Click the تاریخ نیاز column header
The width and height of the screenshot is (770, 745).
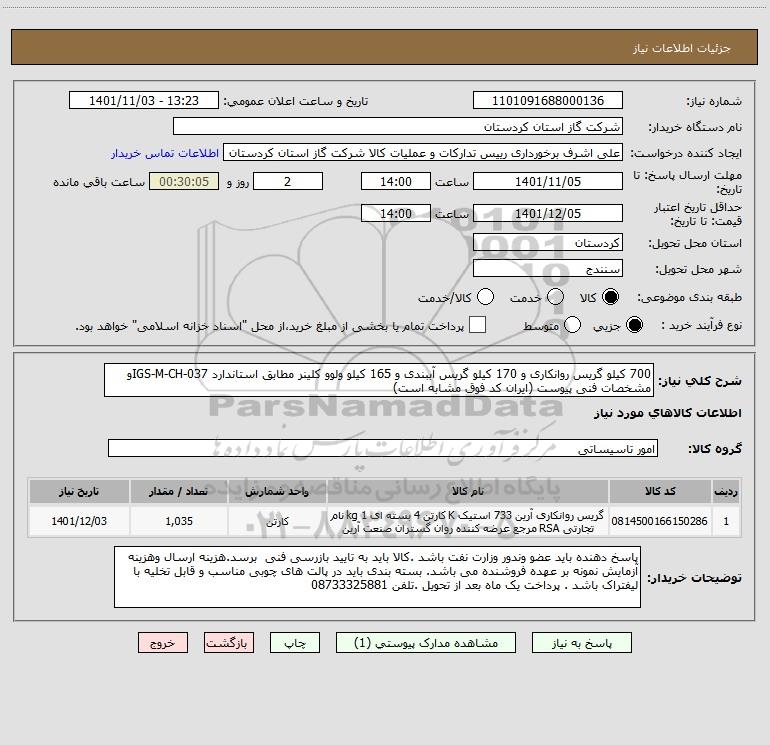pos(79,491)
